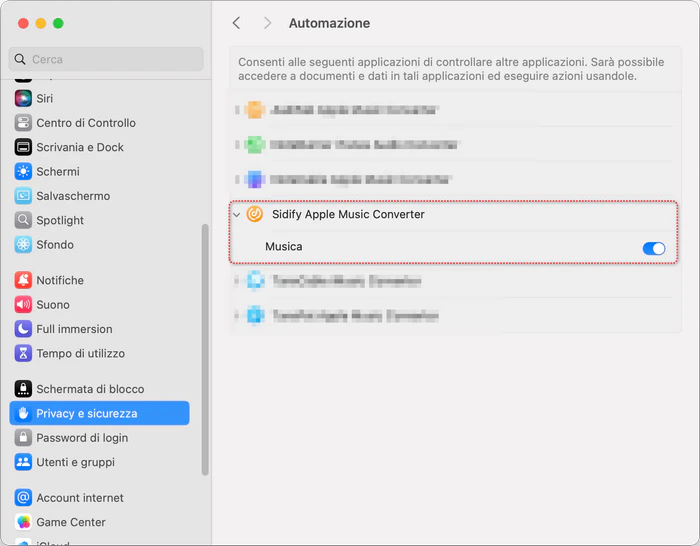Open Password di login icon
Screen dimensions: 700x546
click(23, 438)
